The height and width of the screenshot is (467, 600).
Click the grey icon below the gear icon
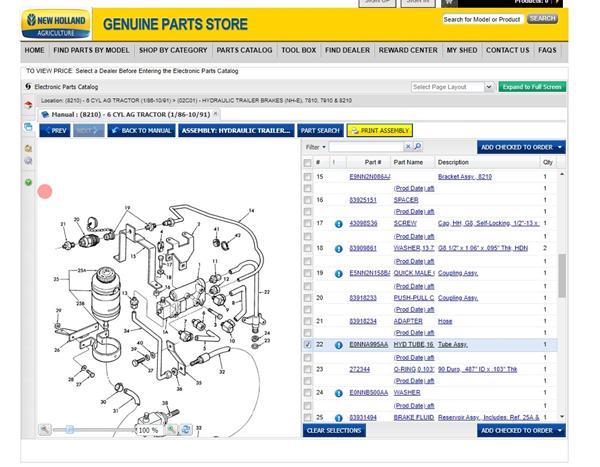click(28, 161)
